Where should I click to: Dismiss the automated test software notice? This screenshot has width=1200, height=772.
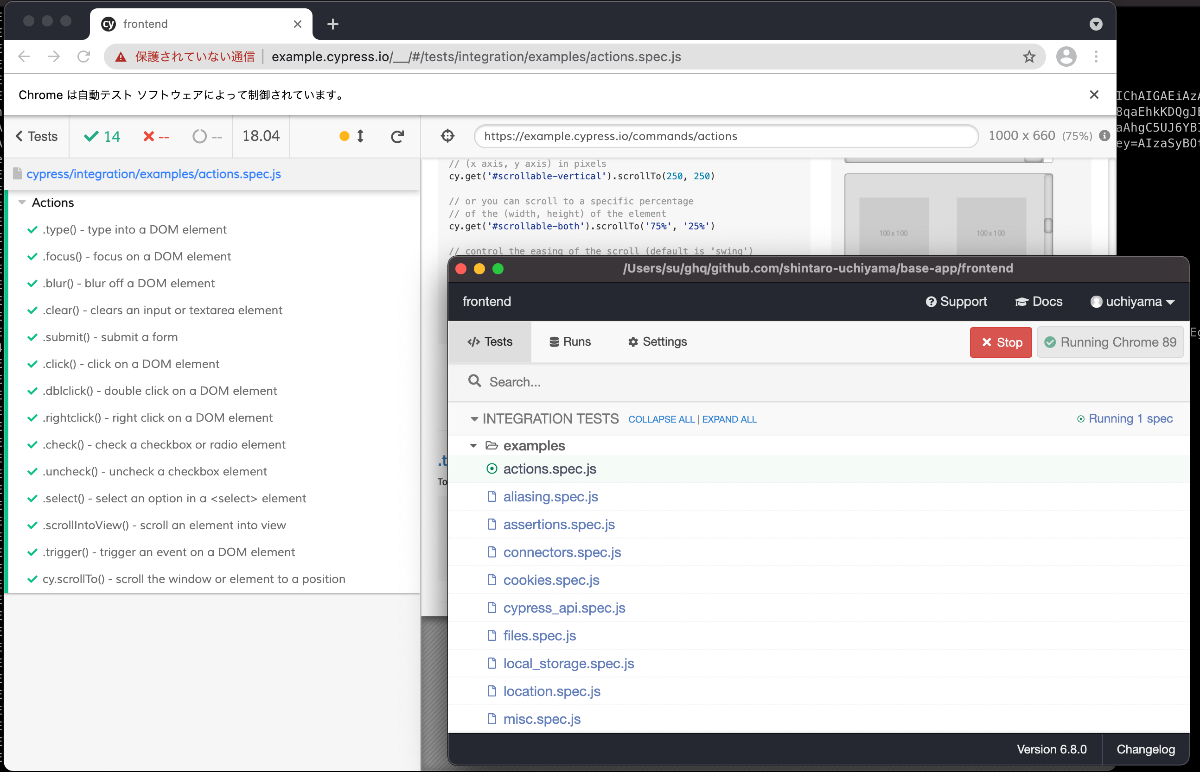(x=1094, y=95)
